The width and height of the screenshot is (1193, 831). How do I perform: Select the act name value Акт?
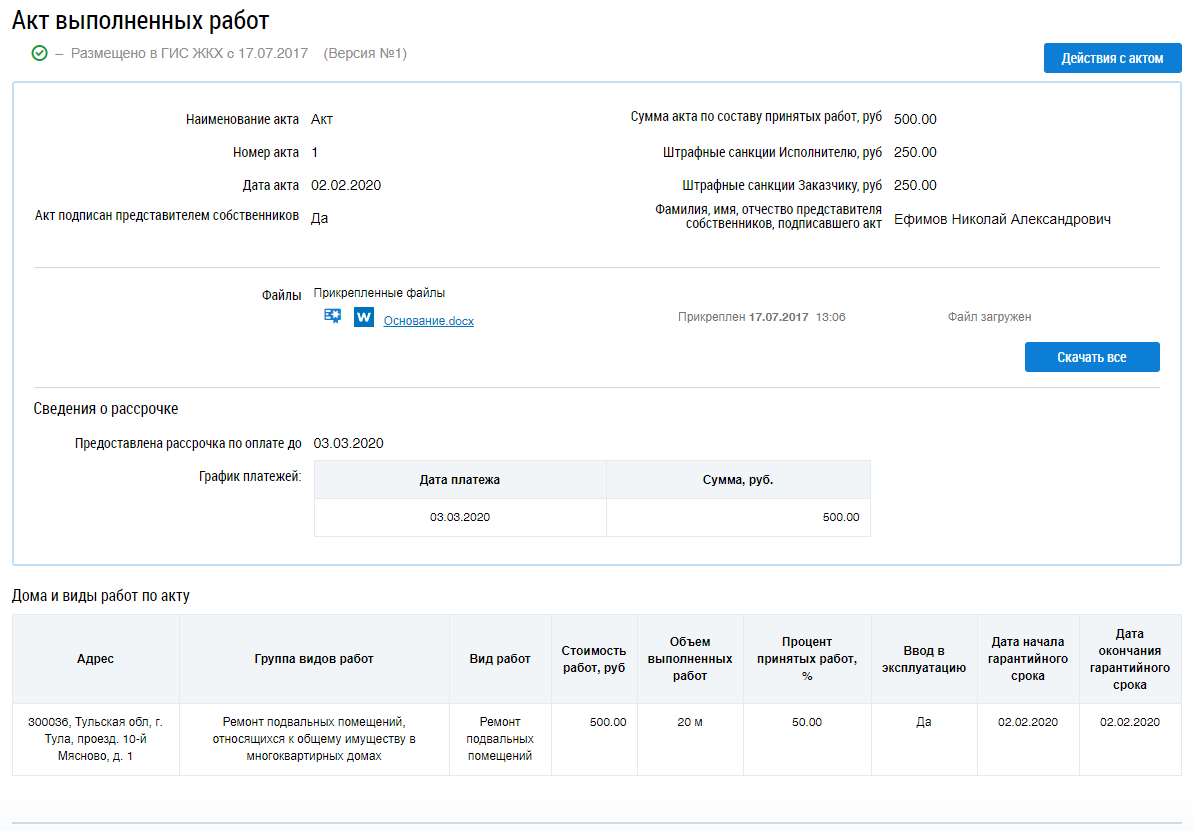pos(322,119)
